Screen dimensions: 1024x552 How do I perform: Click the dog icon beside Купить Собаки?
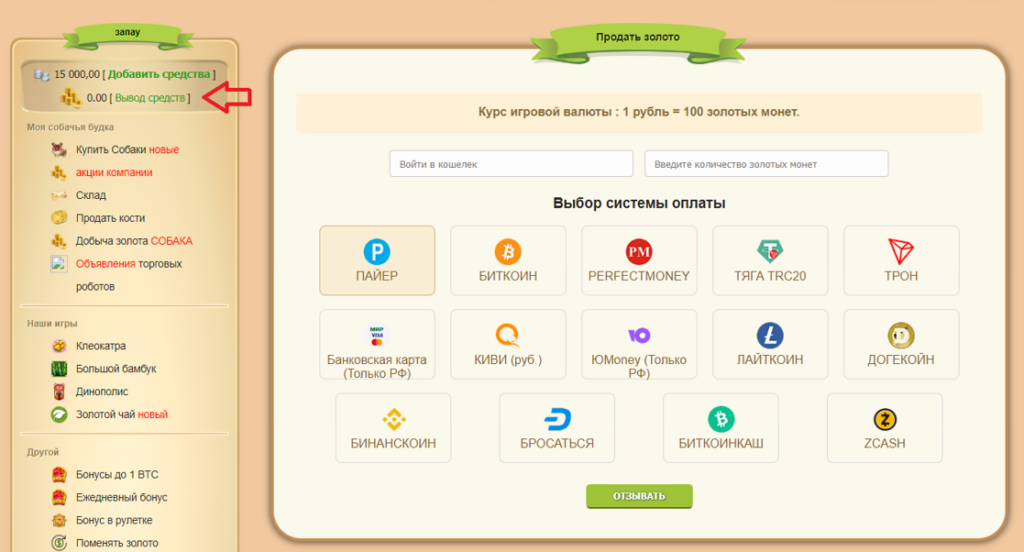tap(59, 150)
